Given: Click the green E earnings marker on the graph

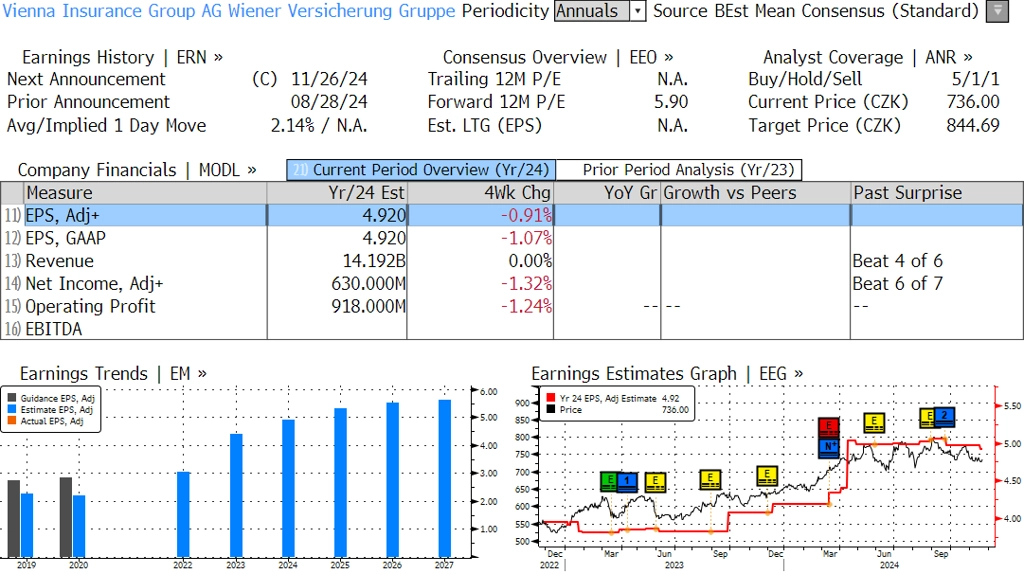Looking at the screenshot, I should tap(608, 482).
